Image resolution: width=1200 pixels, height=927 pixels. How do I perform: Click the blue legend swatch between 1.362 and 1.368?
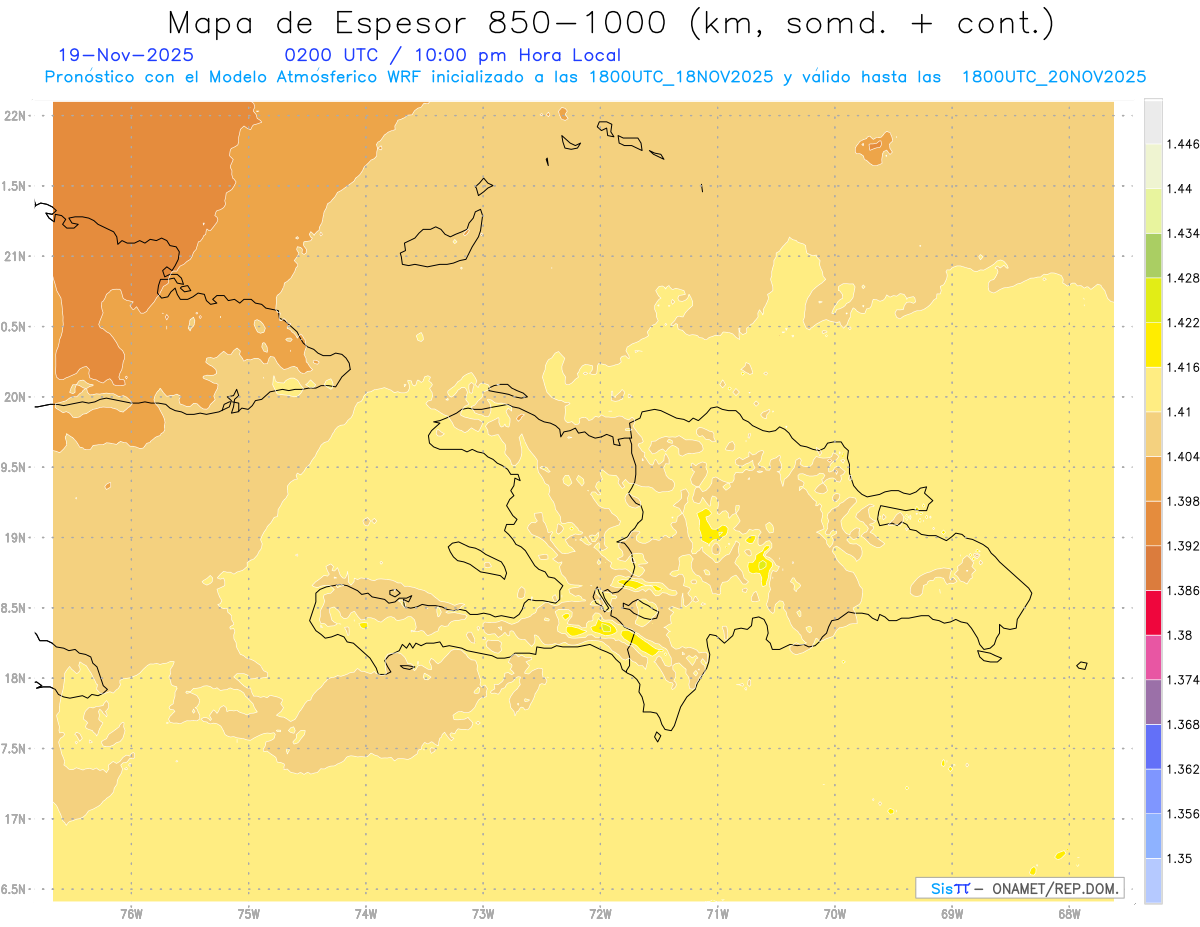coord(1153,746)
